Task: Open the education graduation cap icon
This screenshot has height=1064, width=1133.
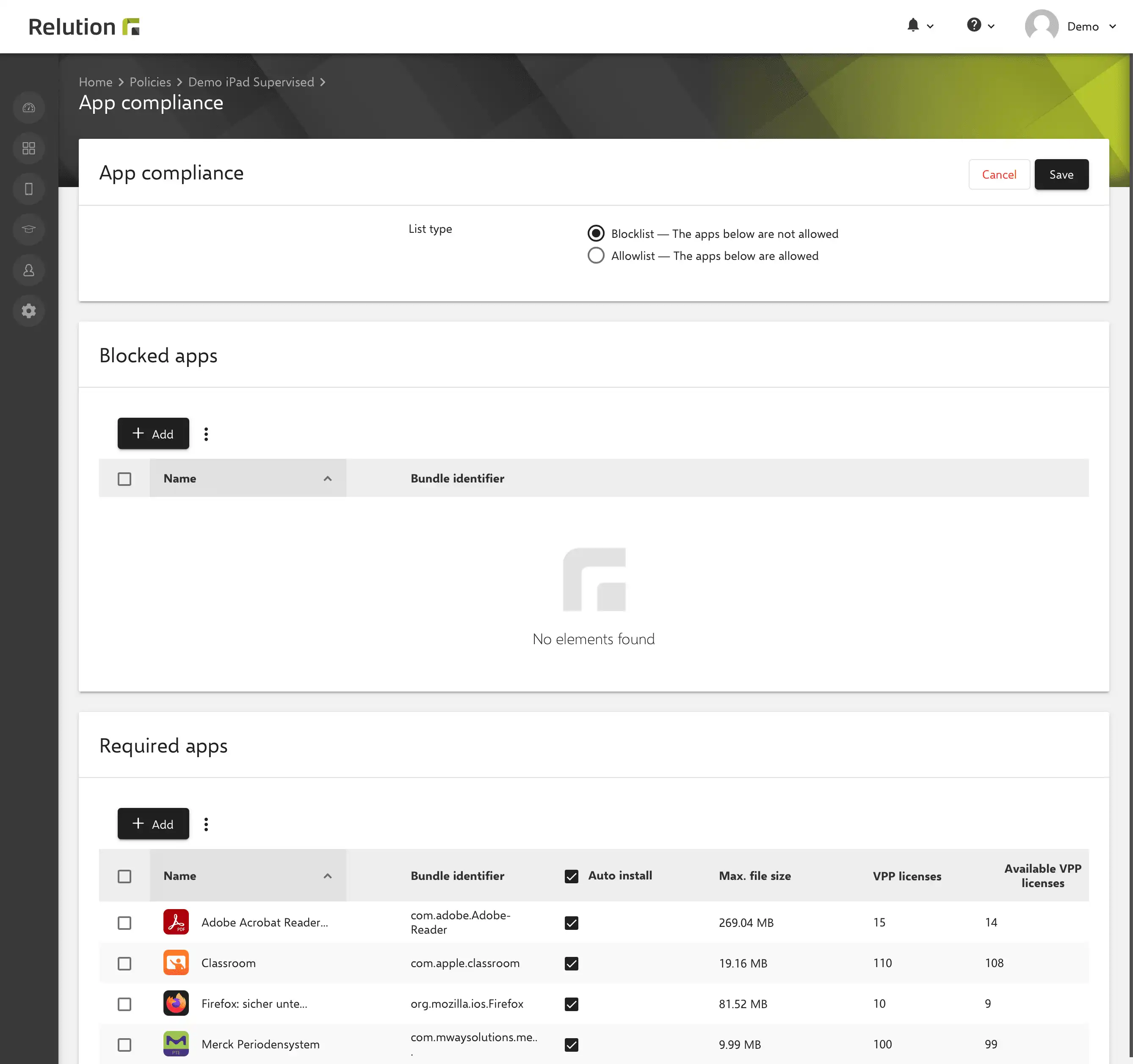Action: coord(28,229)
